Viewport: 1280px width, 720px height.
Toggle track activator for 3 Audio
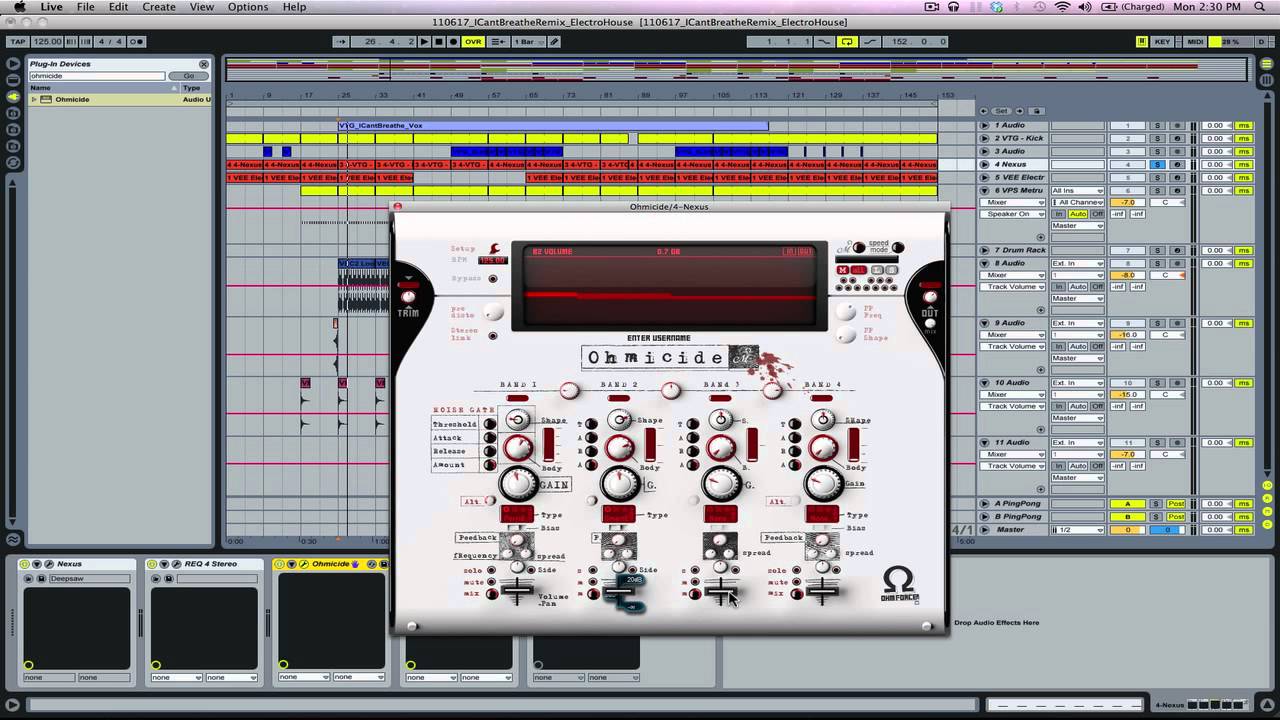coord(1128,151)
